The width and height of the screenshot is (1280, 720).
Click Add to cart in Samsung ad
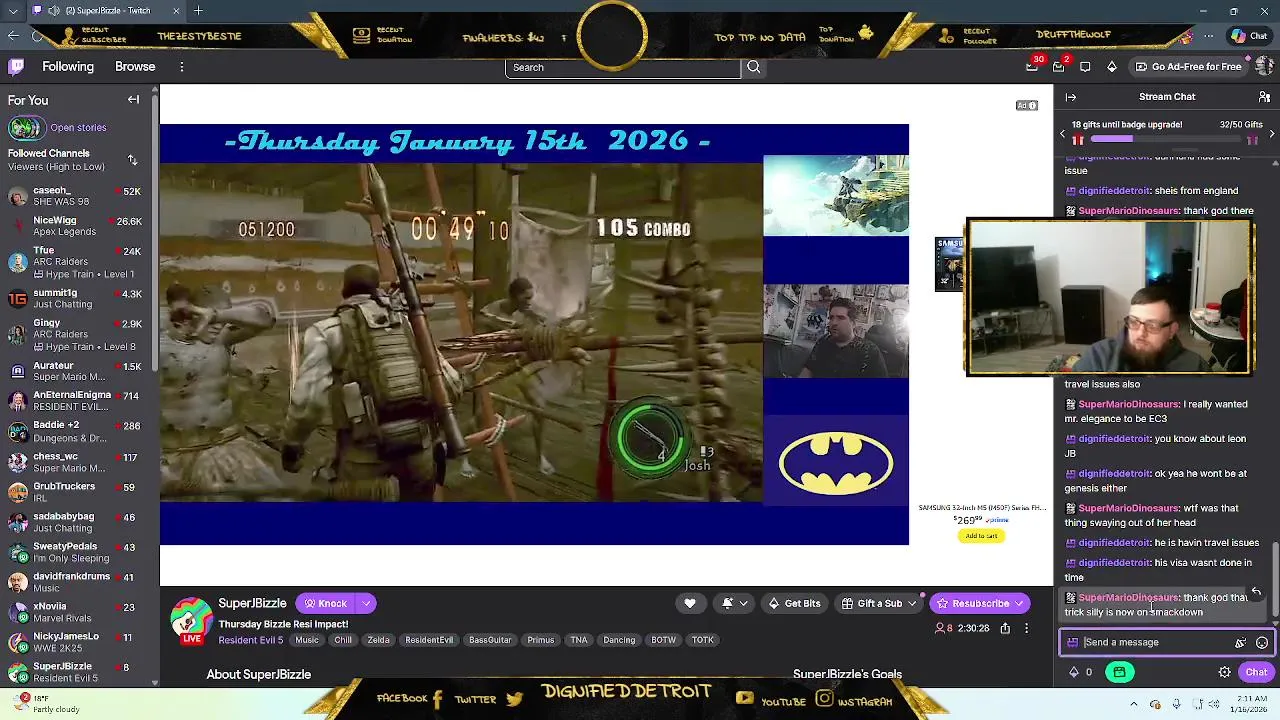981,536
